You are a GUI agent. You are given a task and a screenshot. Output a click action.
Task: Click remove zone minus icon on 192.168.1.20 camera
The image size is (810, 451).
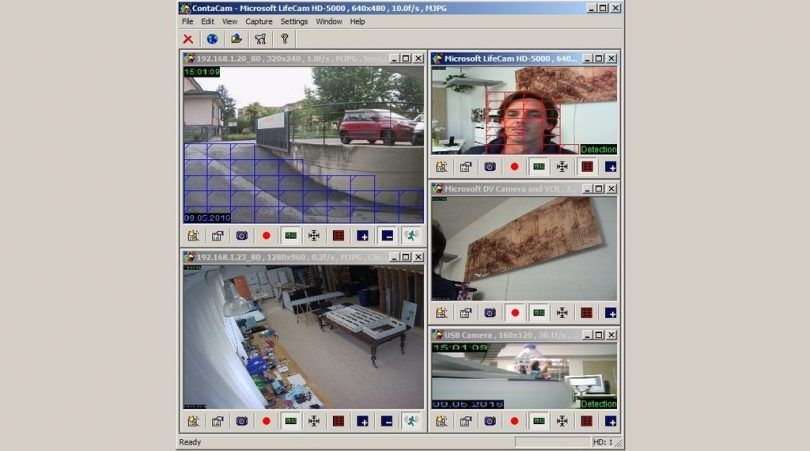click(386, 236)
